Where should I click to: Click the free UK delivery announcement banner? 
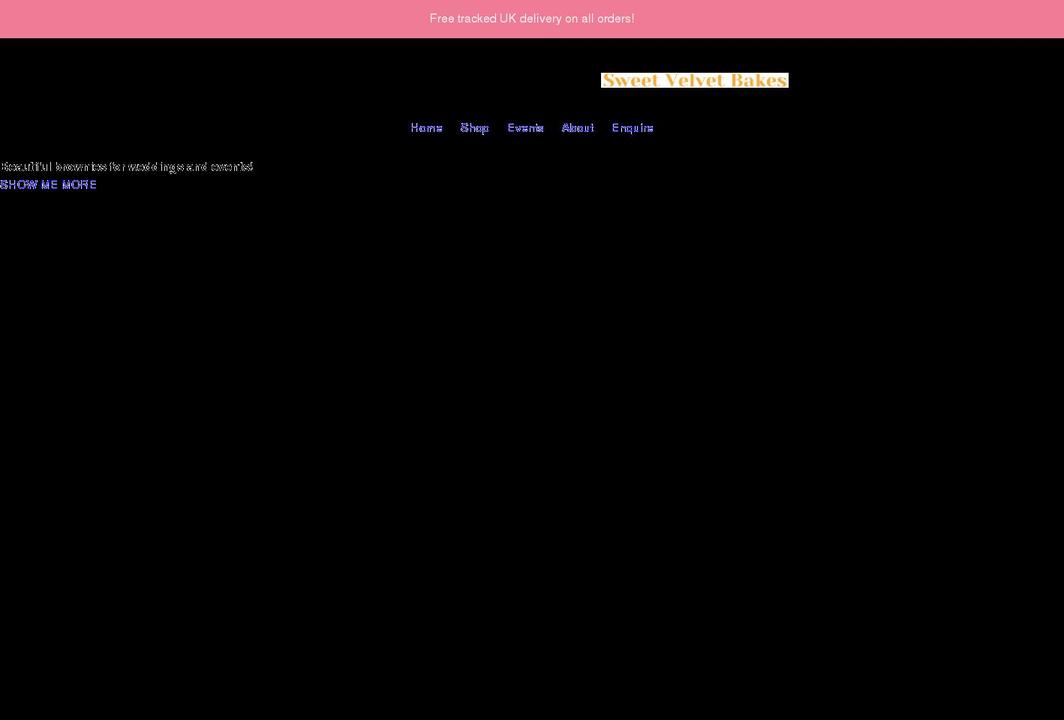pyautogui.click(x=532, y=19)
